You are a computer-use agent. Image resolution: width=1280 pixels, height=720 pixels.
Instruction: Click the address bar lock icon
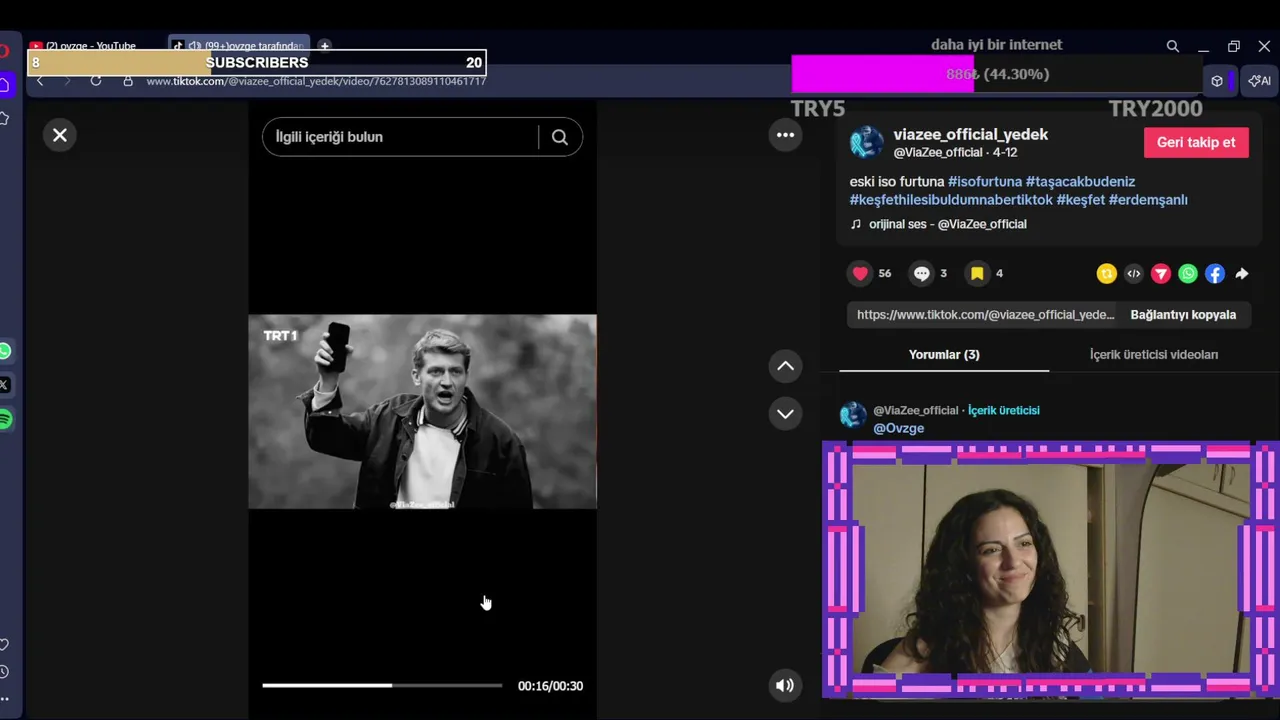tap(128, 81)
